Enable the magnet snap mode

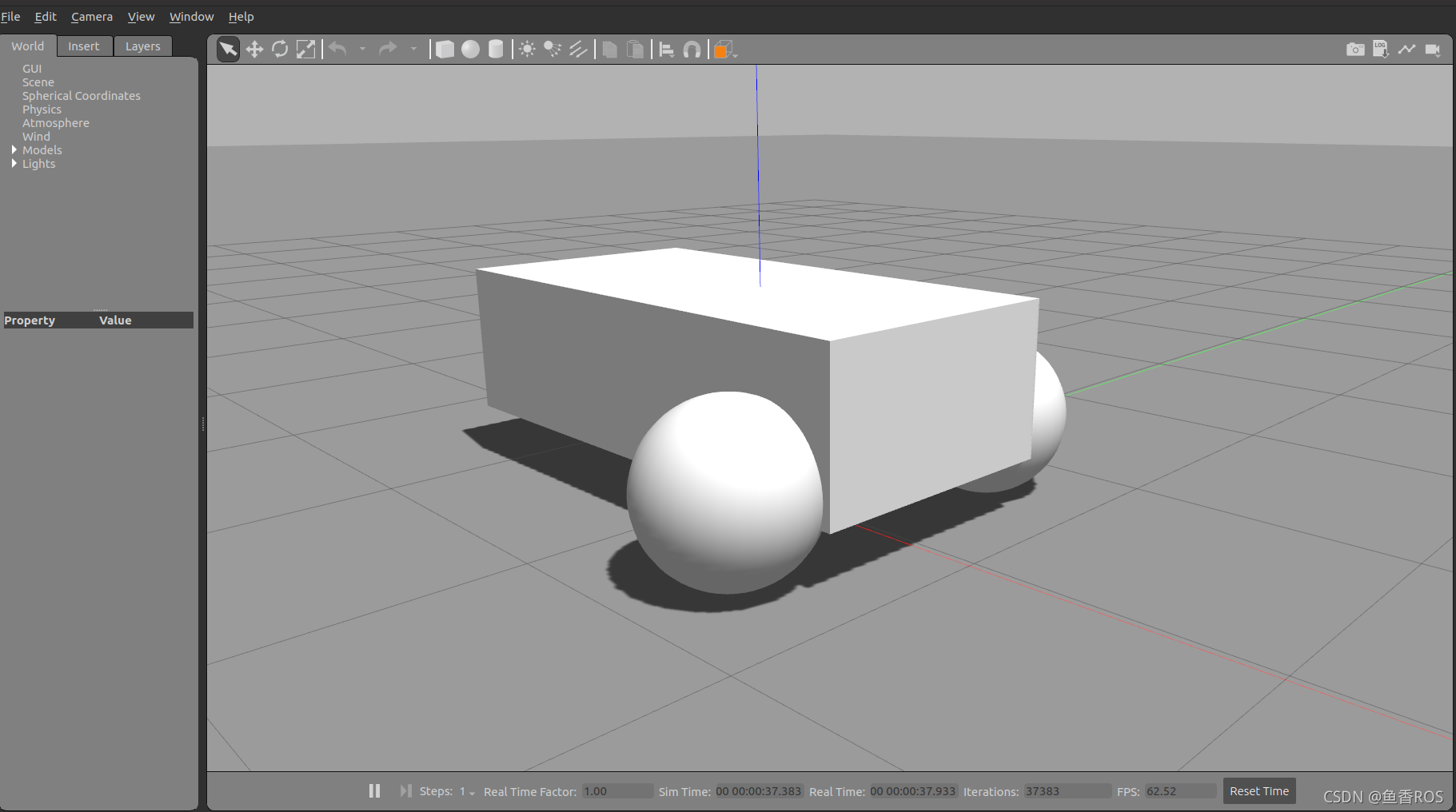pyautogui.click(x=691, y=49)
